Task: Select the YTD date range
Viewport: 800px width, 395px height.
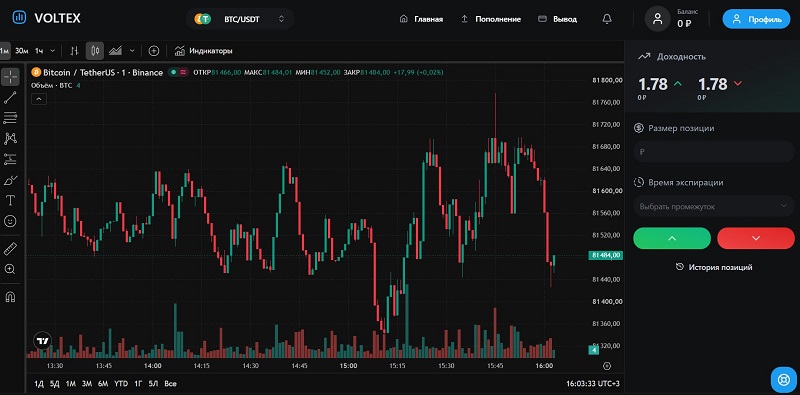Action: pos(121,384)
